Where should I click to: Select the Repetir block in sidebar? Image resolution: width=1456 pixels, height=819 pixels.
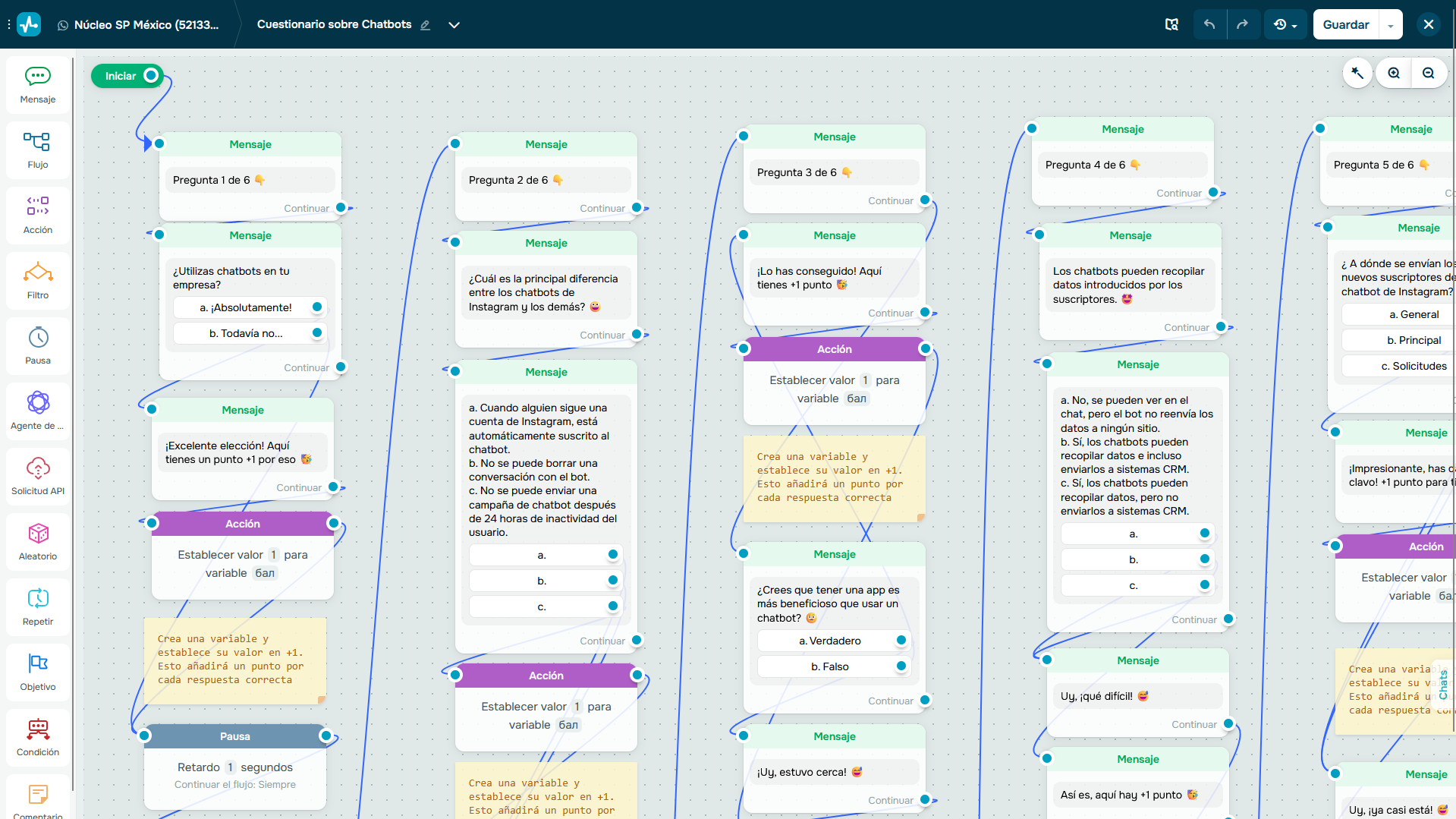[38, 606]
